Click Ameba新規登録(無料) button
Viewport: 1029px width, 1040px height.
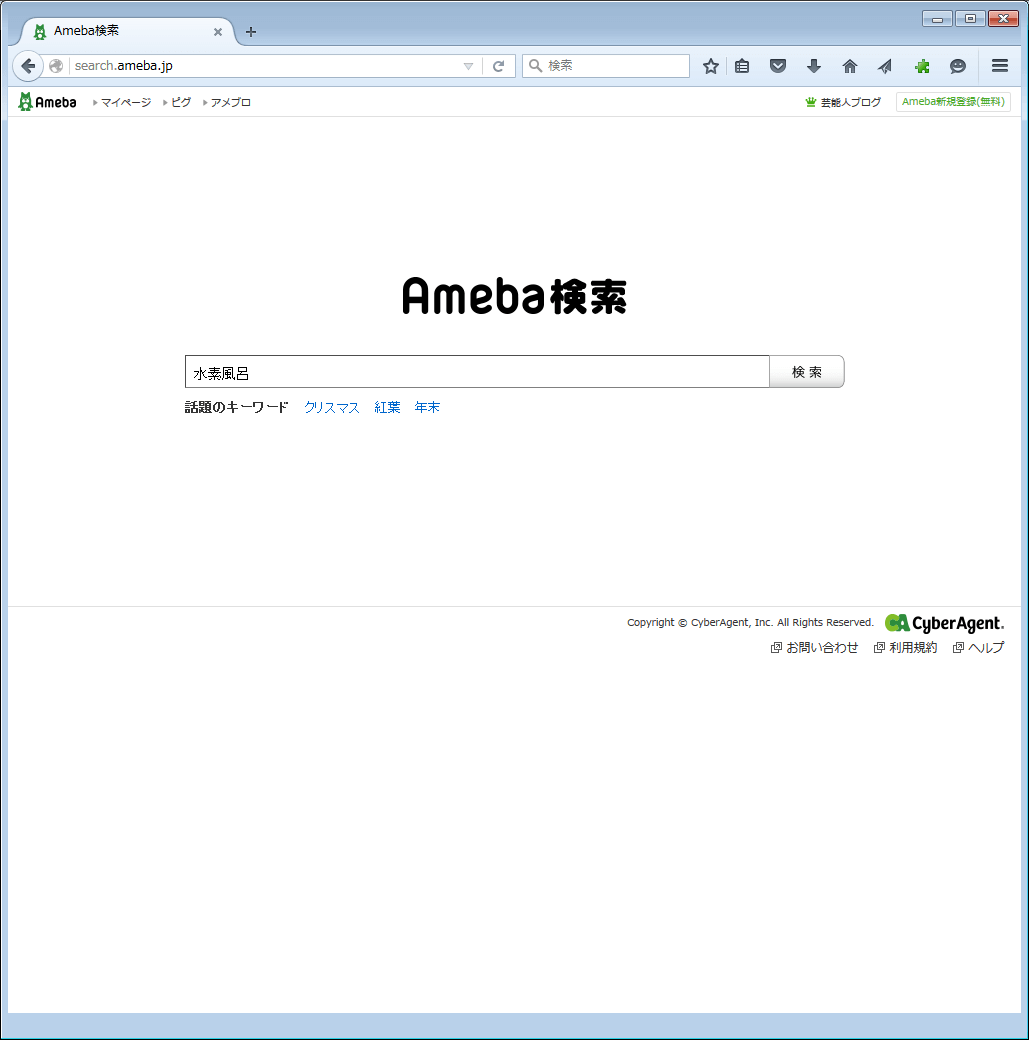pyautogui.click(x=953, y=101)
